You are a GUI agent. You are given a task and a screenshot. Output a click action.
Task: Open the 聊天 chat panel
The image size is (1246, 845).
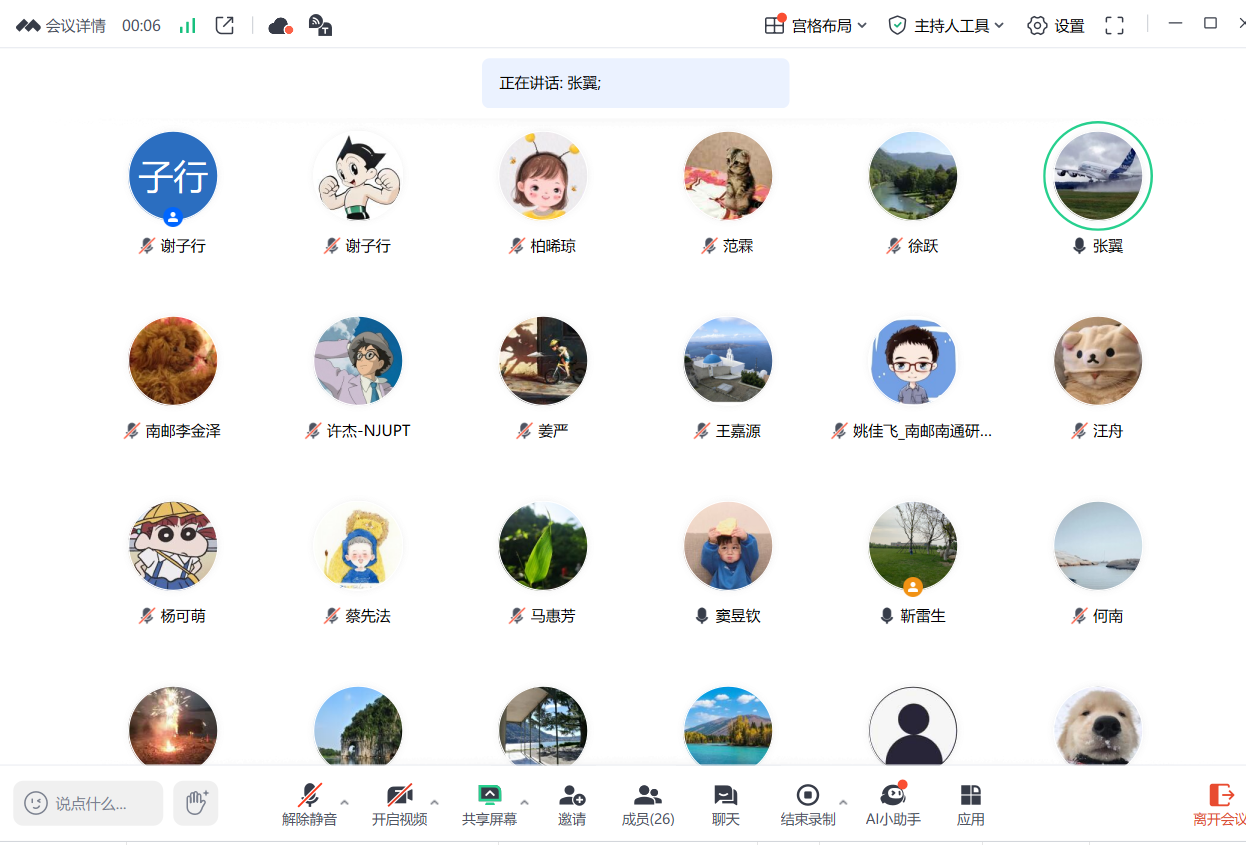[x=726, y=804]
